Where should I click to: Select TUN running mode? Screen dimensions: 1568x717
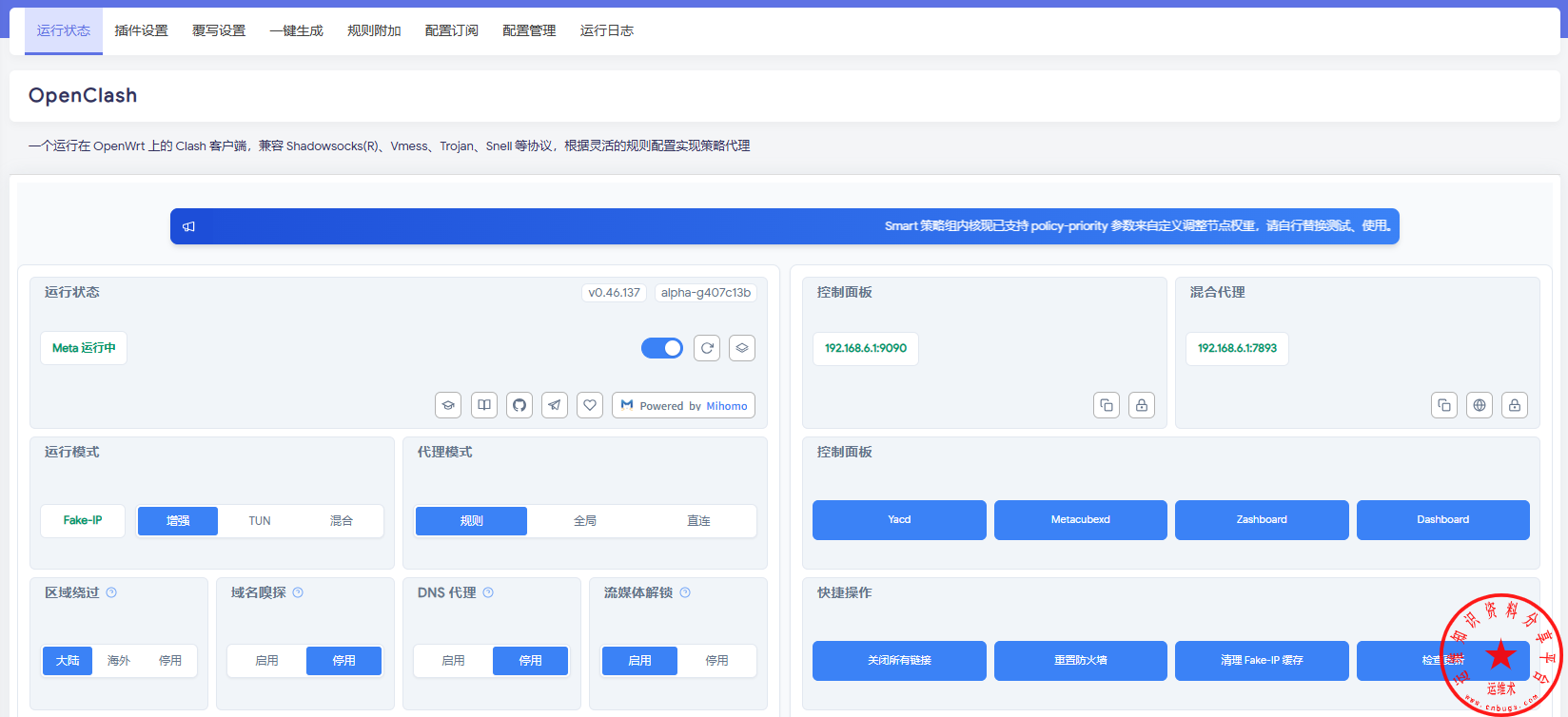[260, 521]
